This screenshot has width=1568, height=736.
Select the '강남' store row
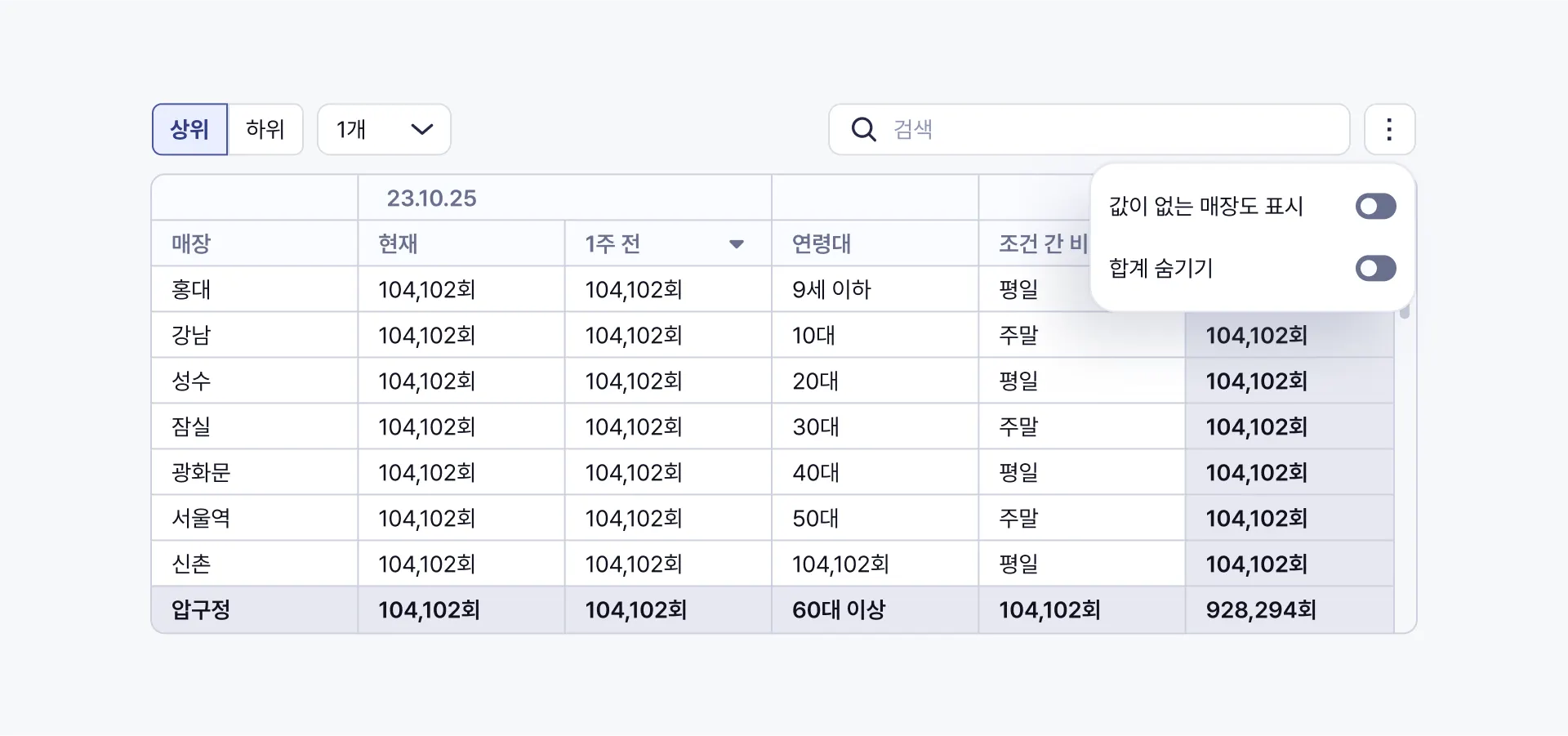tap(191, 335)
